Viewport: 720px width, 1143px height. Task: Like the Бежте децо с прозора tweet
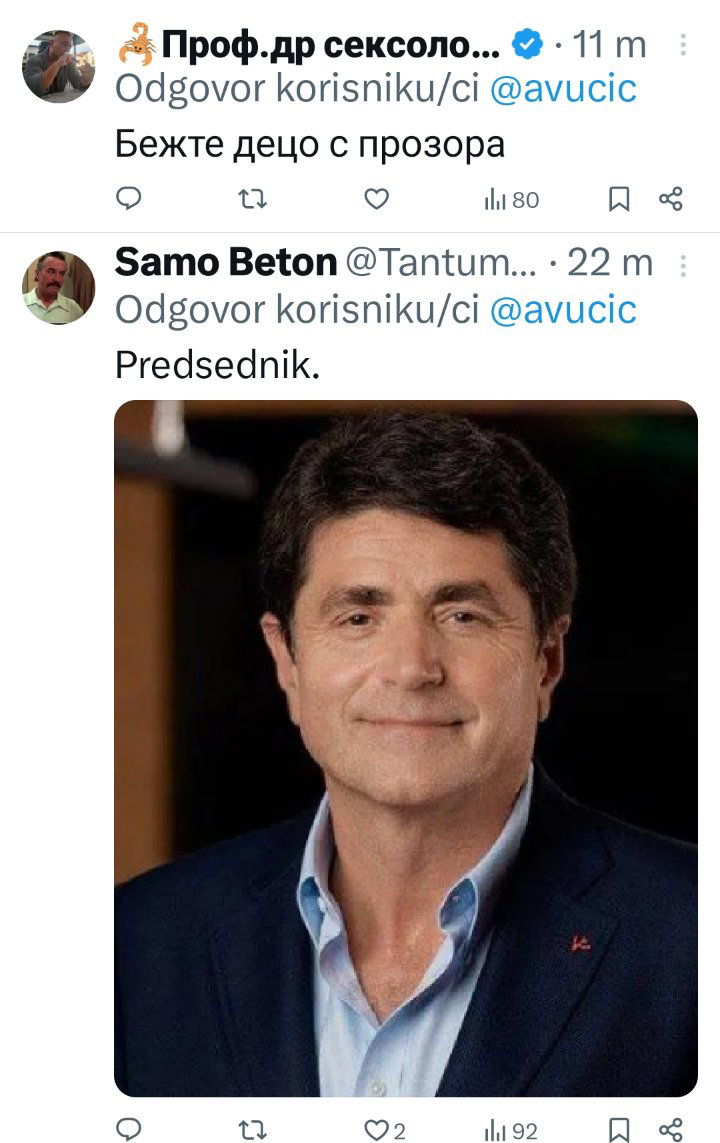tap(376, 198)
